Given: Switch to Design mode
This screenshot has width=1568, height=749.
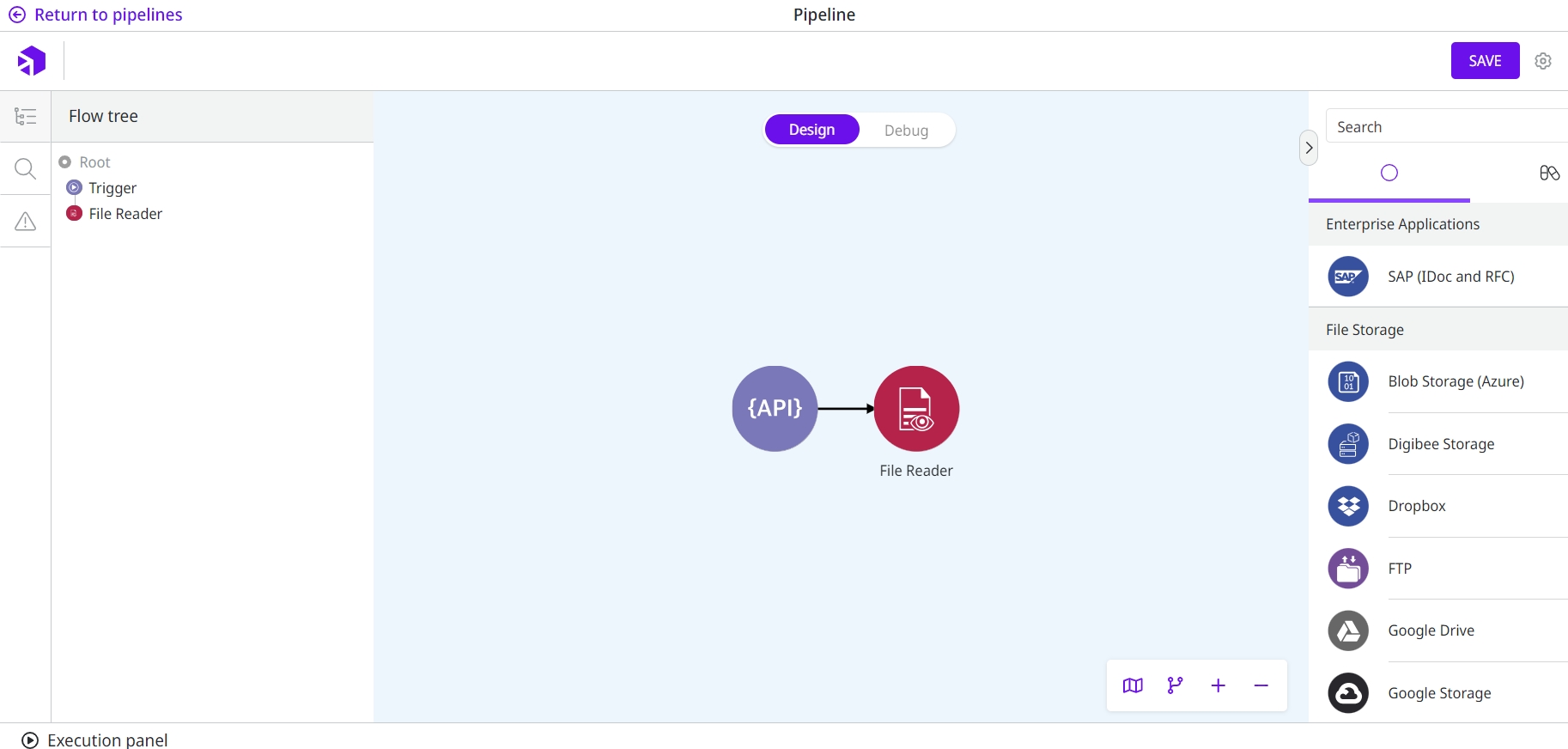Looking at the screenshot, I should point(811,130).
